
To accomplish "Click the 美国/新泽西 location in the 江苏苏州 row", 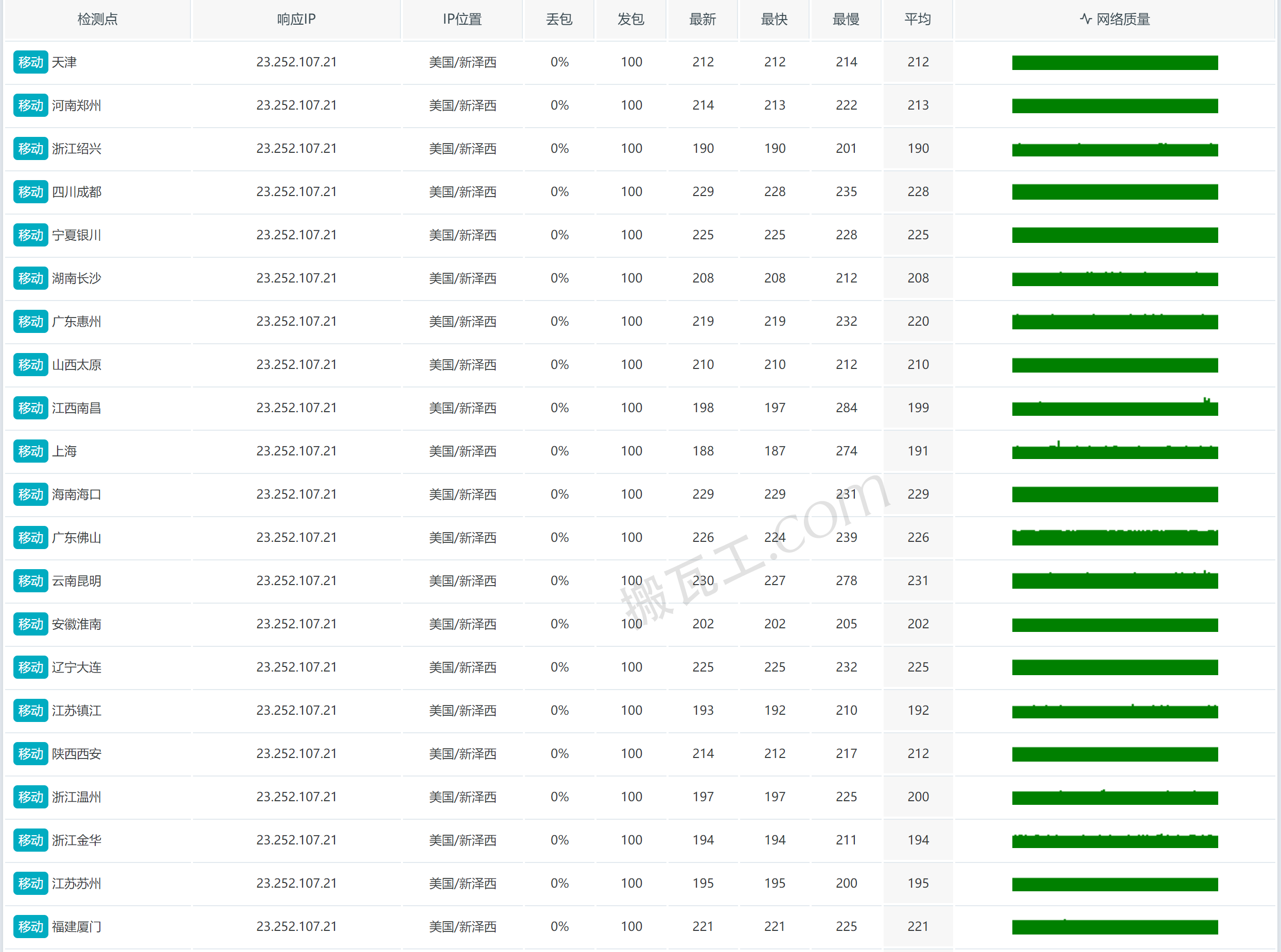I will click(462, 884).
